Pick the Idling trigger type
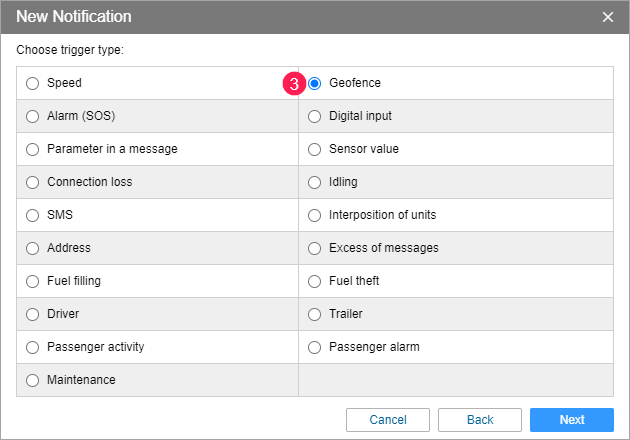Viewport: 630px width, 440px height. [x=315, y=182]
